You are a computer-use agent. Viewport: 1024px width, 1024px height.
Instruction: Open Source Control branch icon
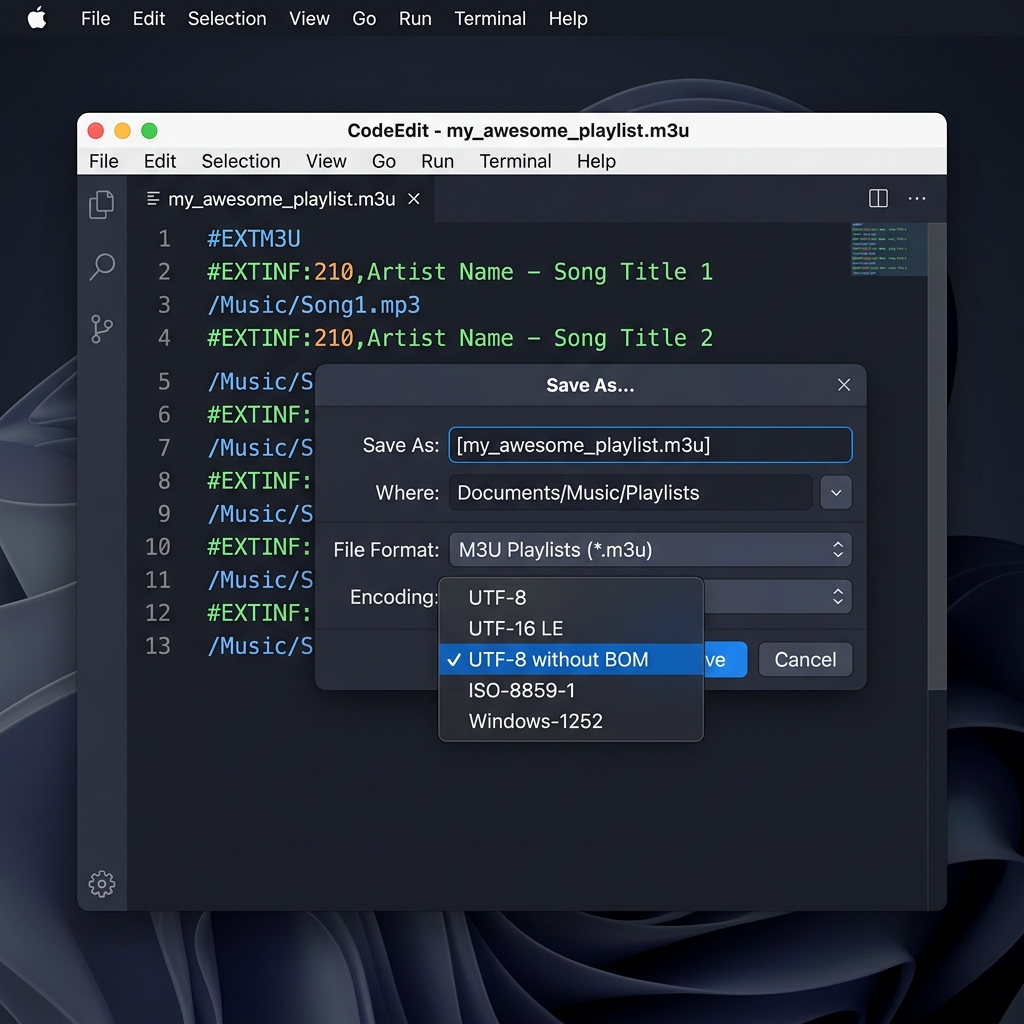coord(102,329)
